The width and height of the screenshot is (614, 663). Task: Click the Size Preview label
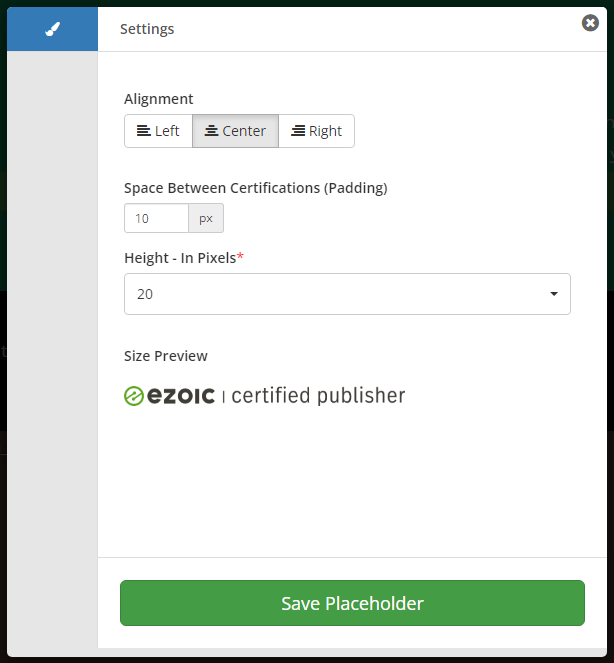pyautogui.click(x=166, y=356)
